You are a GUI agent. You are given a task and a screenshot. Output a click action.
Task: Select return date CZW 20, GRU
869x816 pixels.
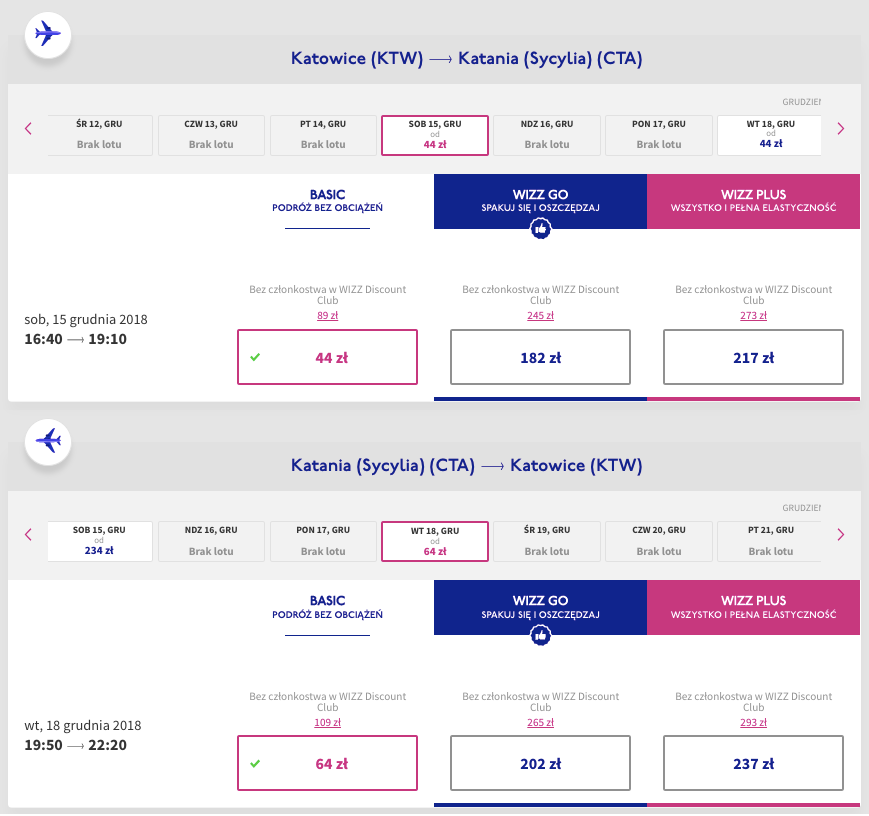(x=659, y=541)
